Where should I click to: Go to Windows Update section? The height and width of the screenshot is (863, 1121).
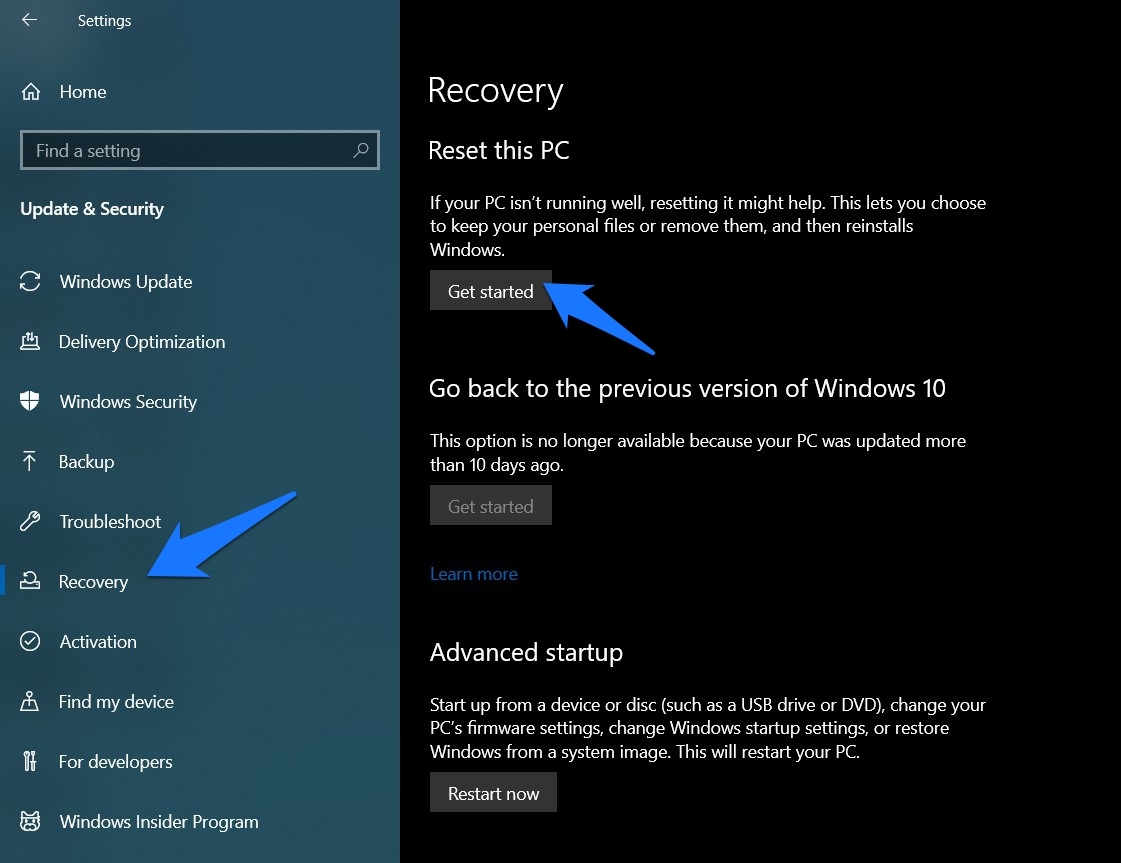(x=125, y=282)
